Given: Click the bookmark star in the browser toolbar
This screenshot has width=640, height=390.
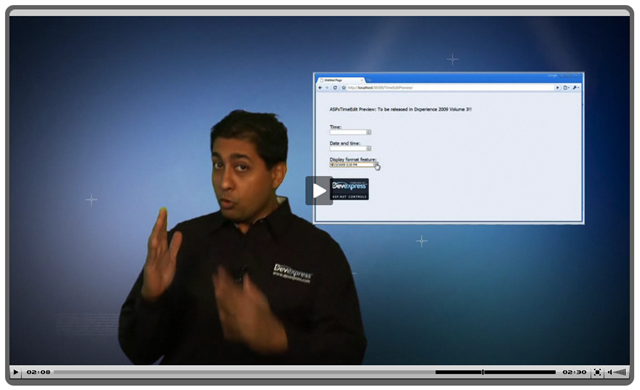Looking at the screenshot, I should [344, 88].
